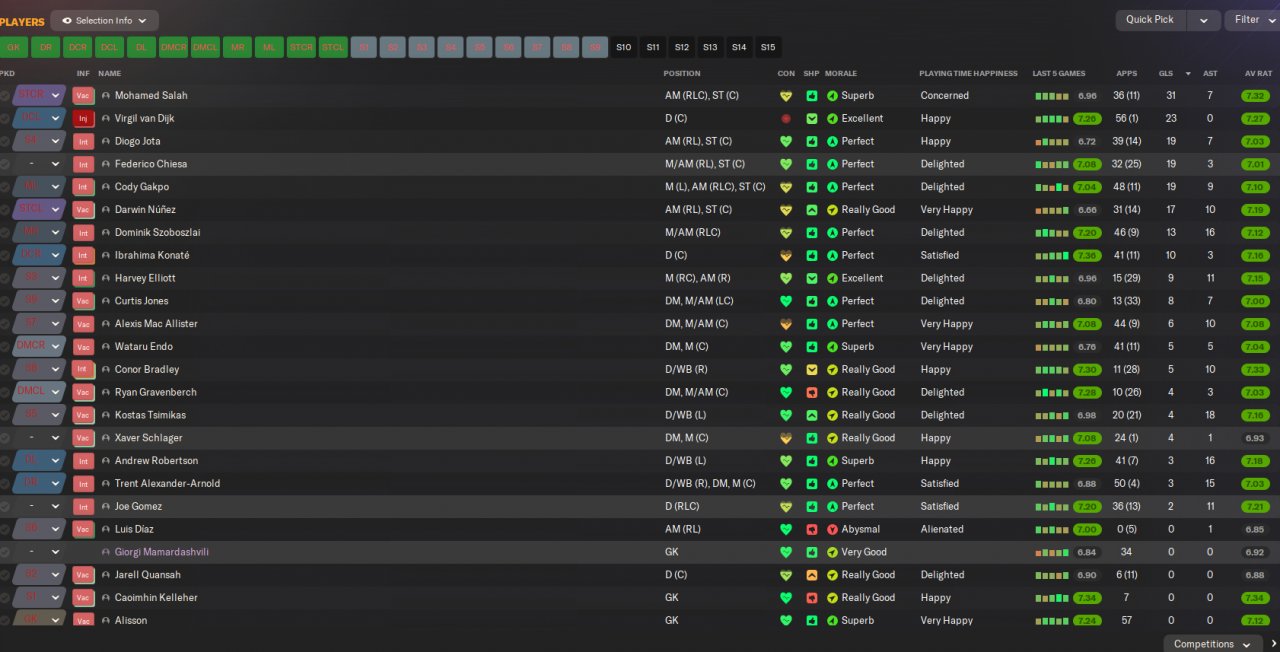The height and width of the screenshot is (652, 1280).
Task: Open Mohamed Salah's player name link
Action: click(151, 96)
